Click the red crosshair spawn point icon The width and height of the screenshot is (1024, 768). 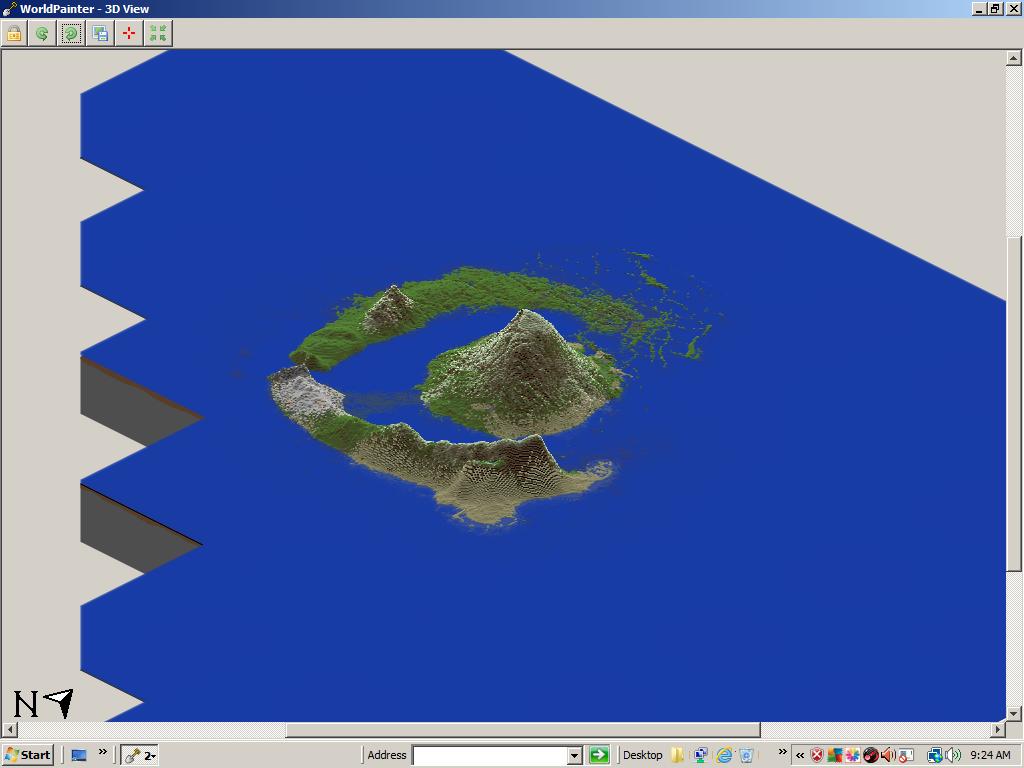click(x=128, y=33)
